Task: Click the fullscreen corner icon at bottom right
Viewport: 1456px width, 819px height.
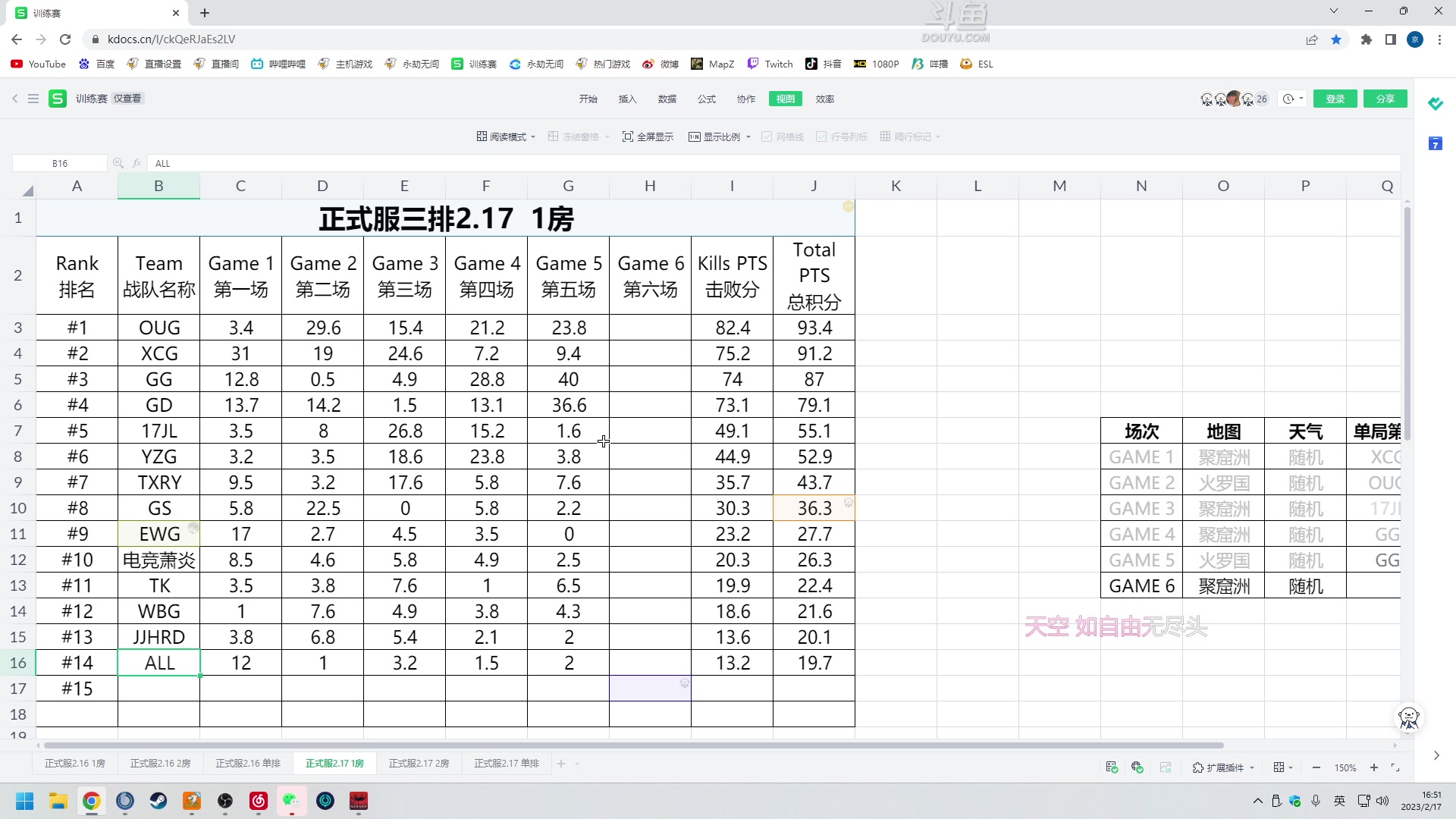Action: point(1395,767)
